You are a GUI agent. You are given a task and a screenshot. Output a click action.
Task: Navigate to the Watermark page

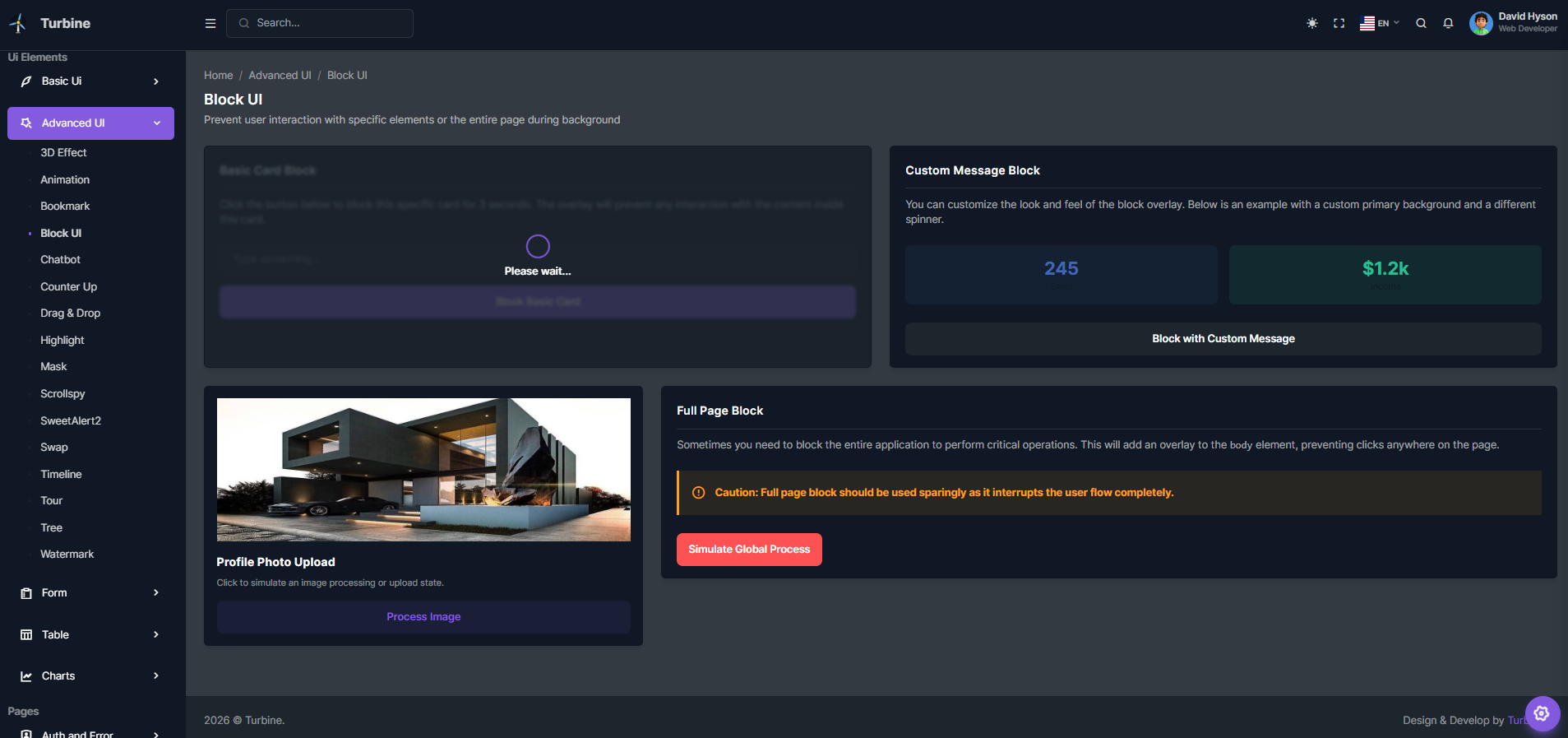point(67,555)
